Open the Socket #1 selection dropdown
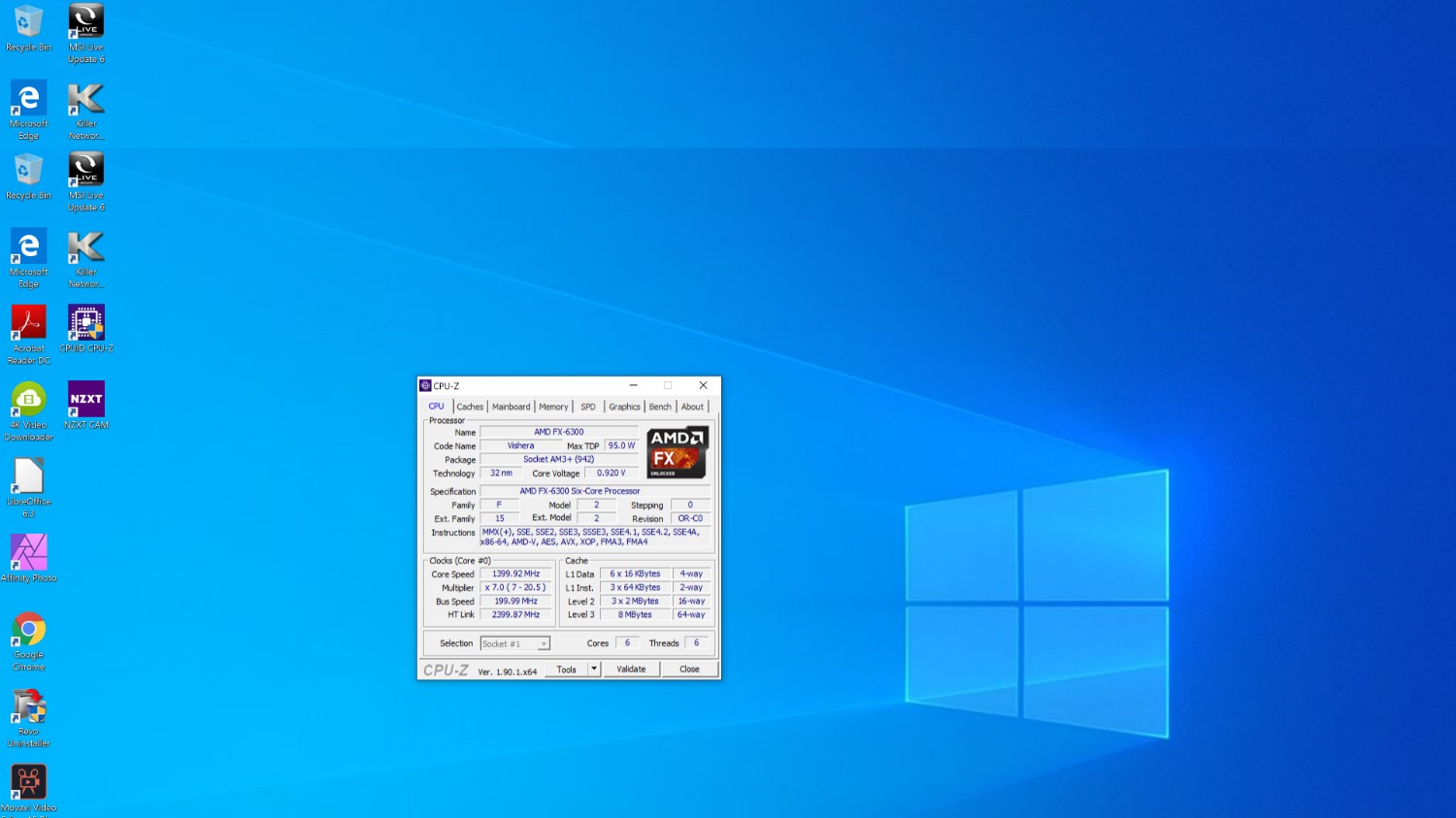The height and width of the screenshot is (818, 1456). click(x=515, y=643)
